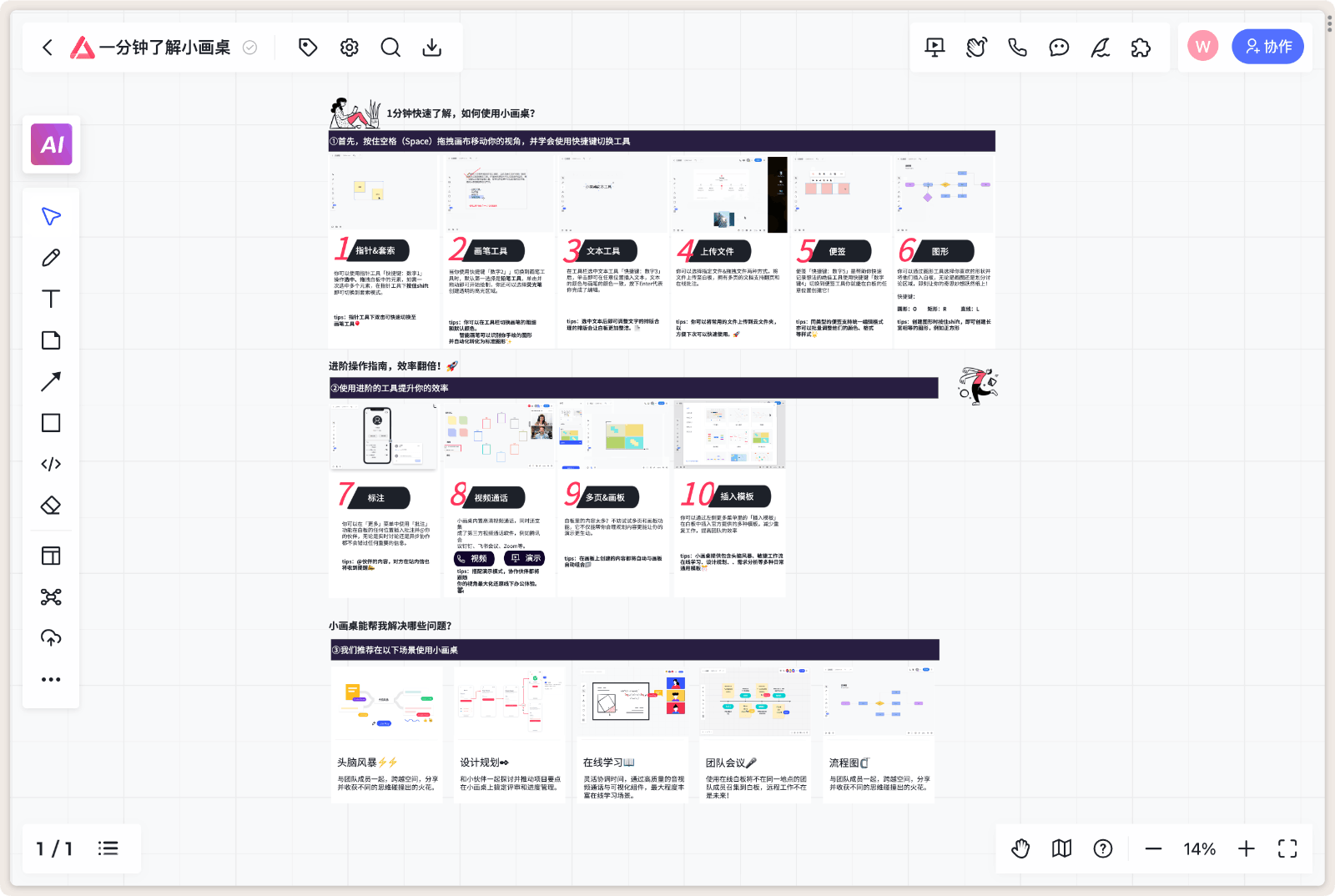
Task: Select the code embed tool
Action: point(51,464)
